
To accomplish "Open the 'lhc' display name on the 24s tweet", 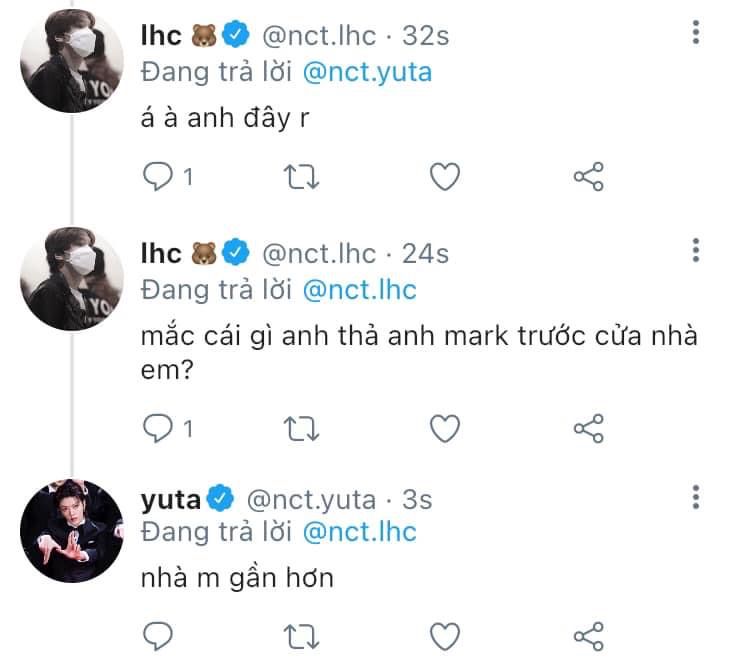I will click(x=161, y=253).
